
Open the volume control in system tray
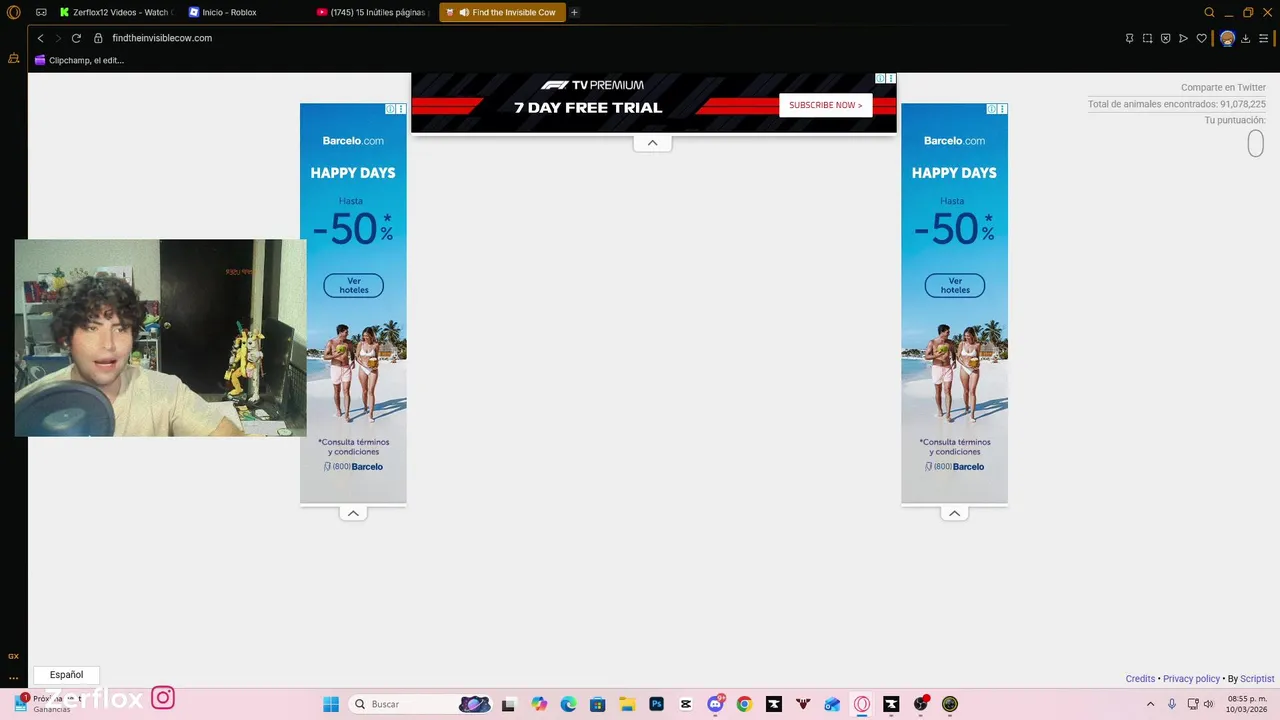click(1208, 704)
